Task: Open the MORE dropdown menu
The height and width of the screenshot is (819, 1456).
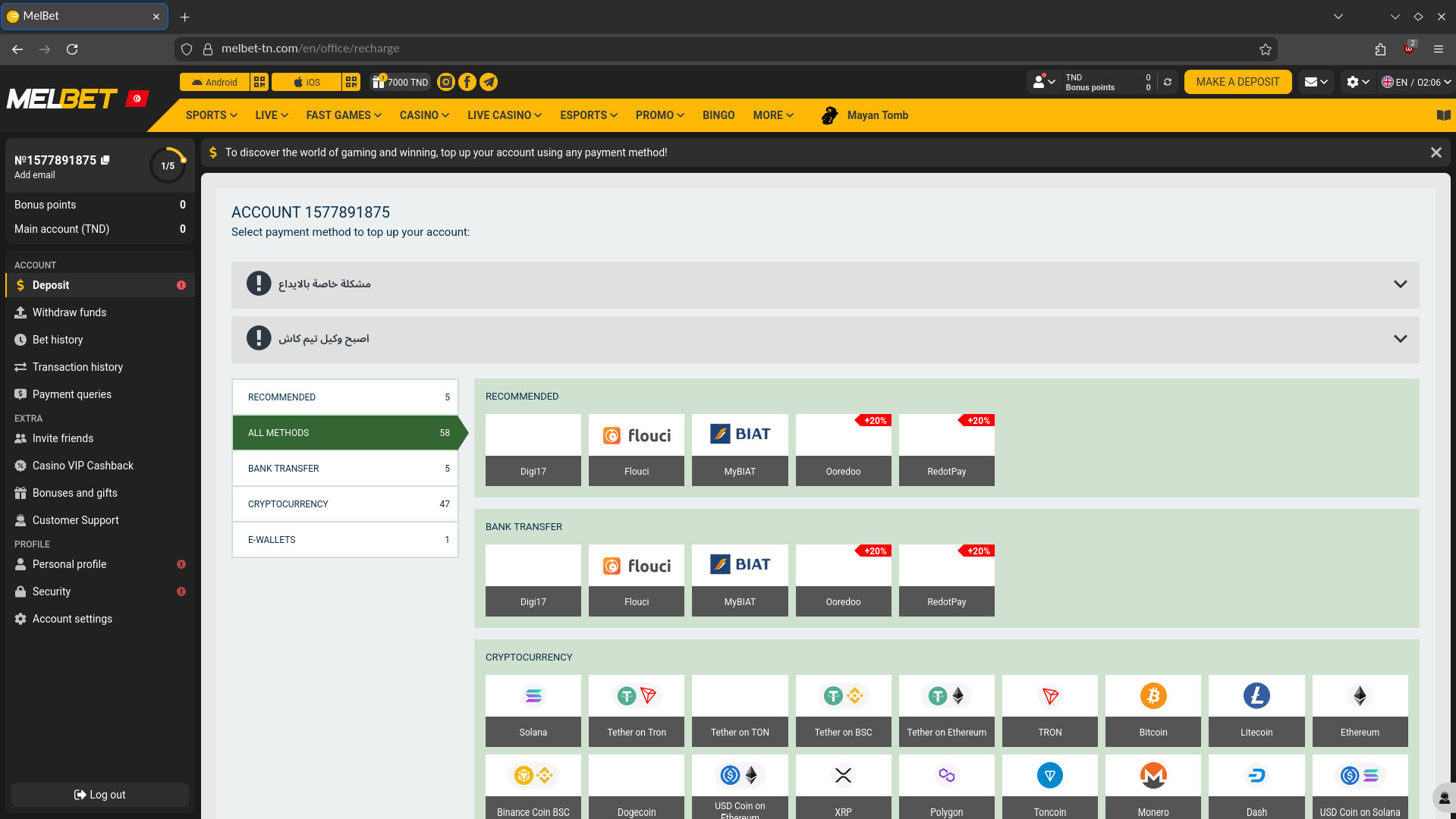Action: coord(773,115)
